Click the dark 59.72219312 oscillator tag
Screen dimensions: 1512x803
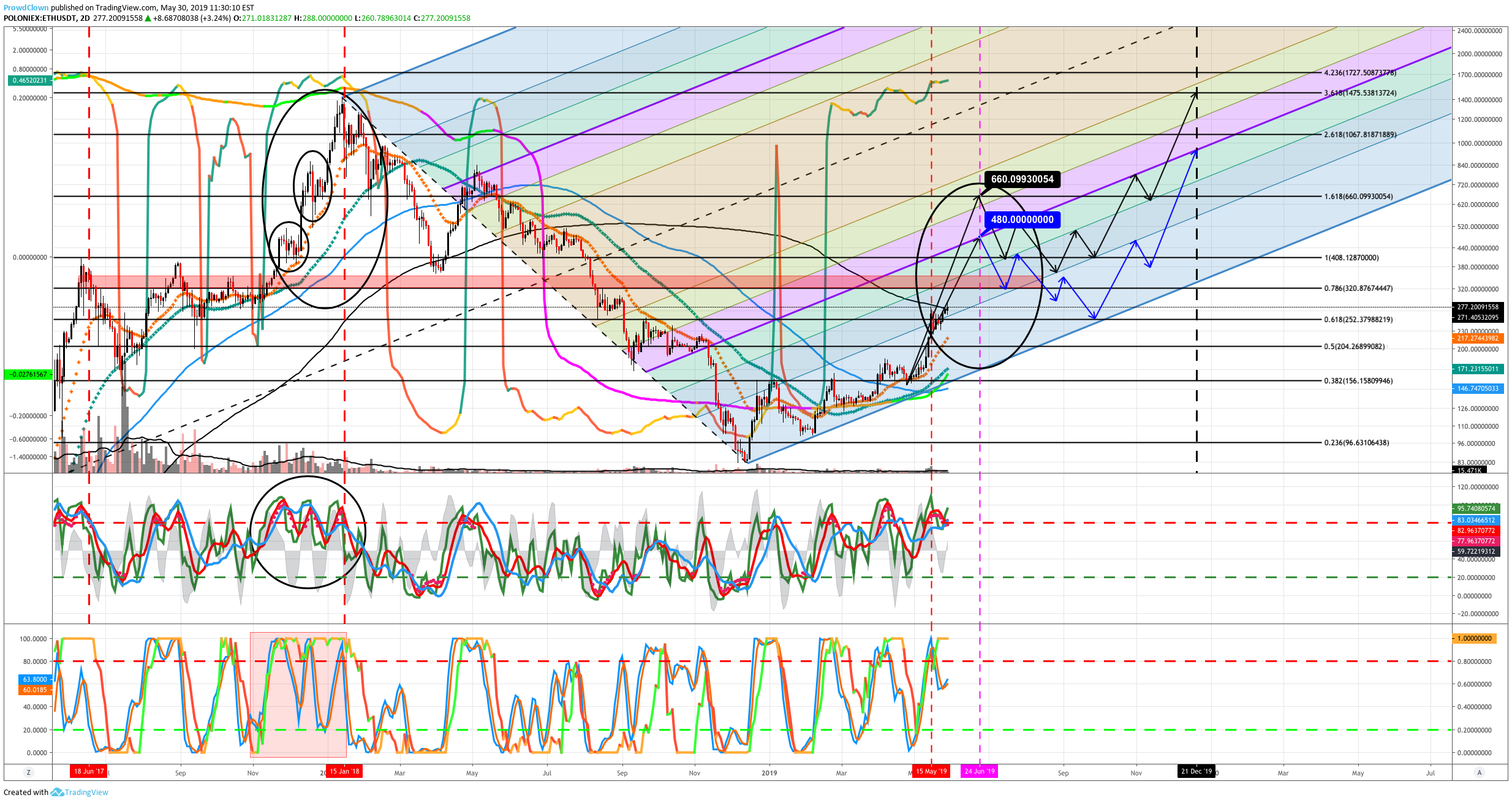point(1476,552)
